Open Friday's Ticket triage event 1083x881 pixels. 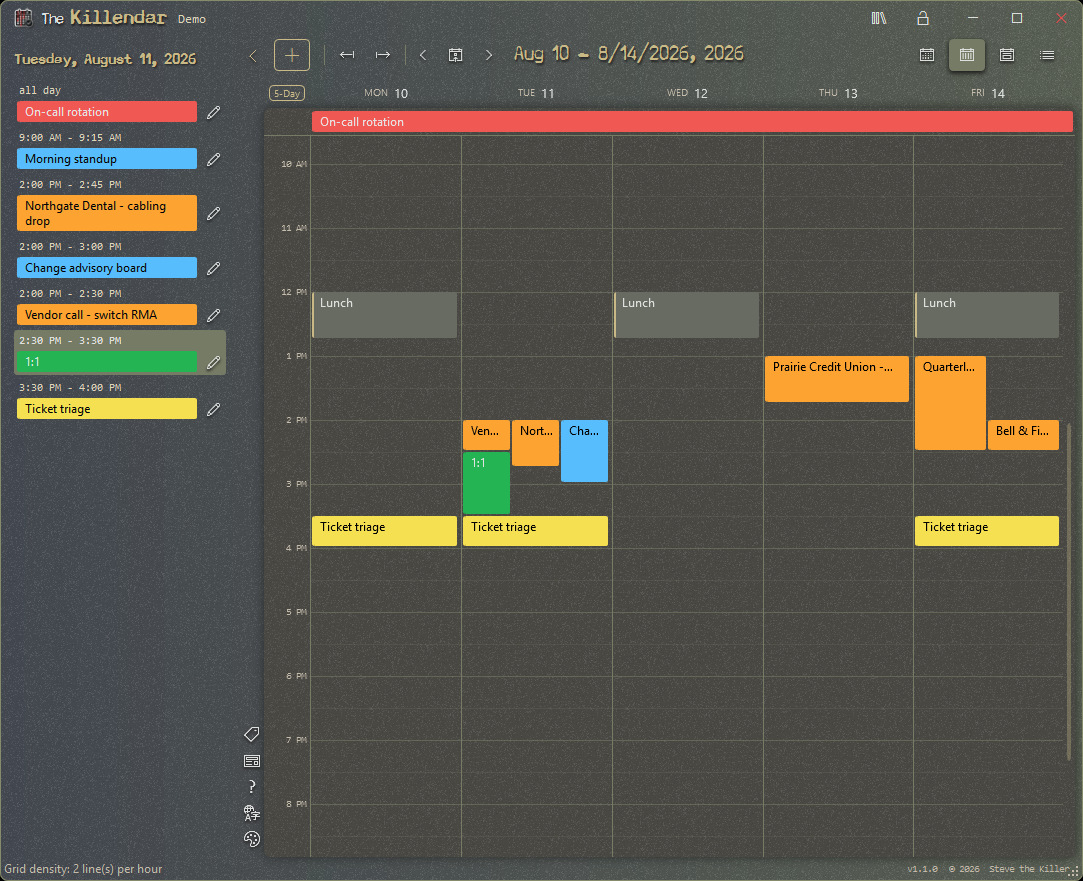[x=987, y=531]
